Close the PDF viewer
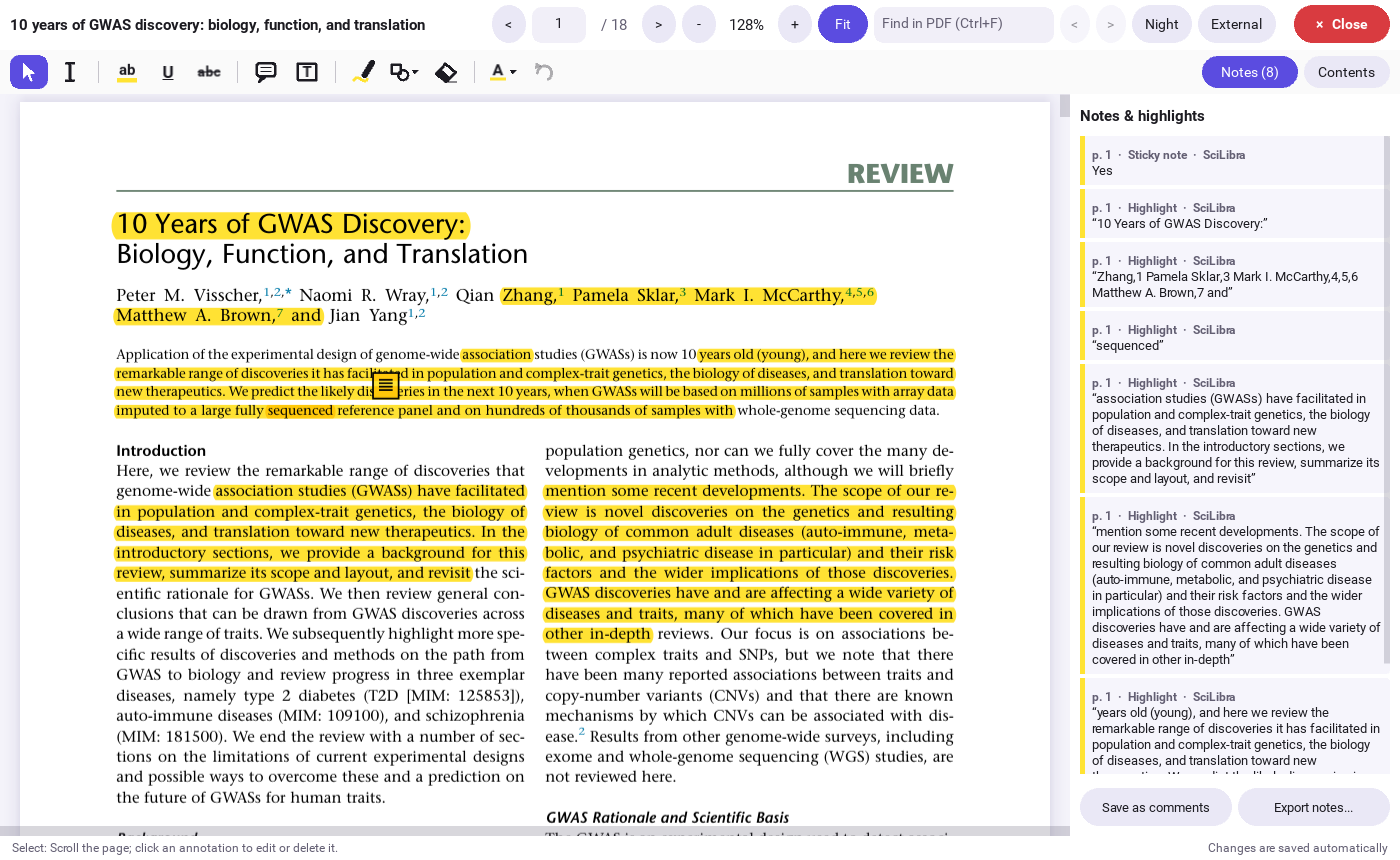Viewport: 1400px width, 860px height. 1342,24
